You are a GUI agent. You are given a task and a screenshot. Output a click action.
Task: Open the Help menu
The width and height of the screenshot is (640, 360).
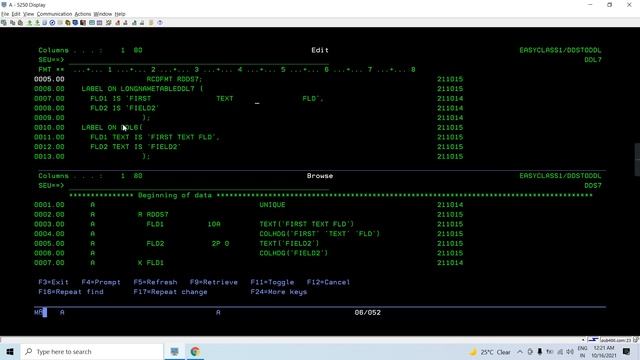120,14
